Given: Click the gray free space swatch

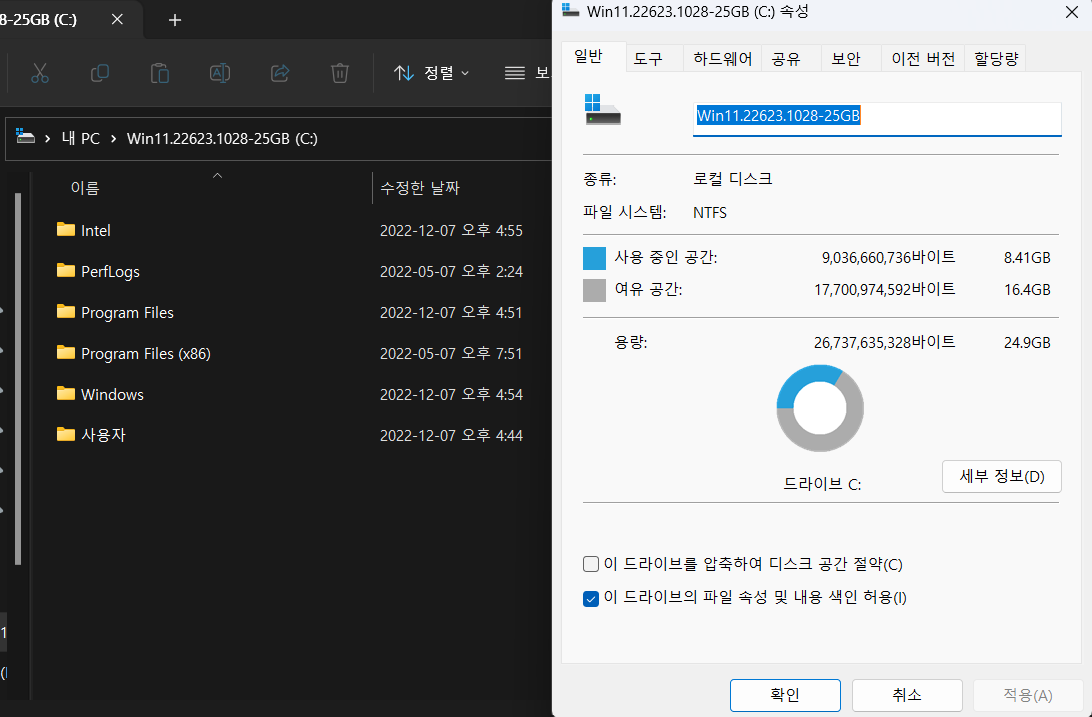Looking at the screenshot, I should coord(594,290).
